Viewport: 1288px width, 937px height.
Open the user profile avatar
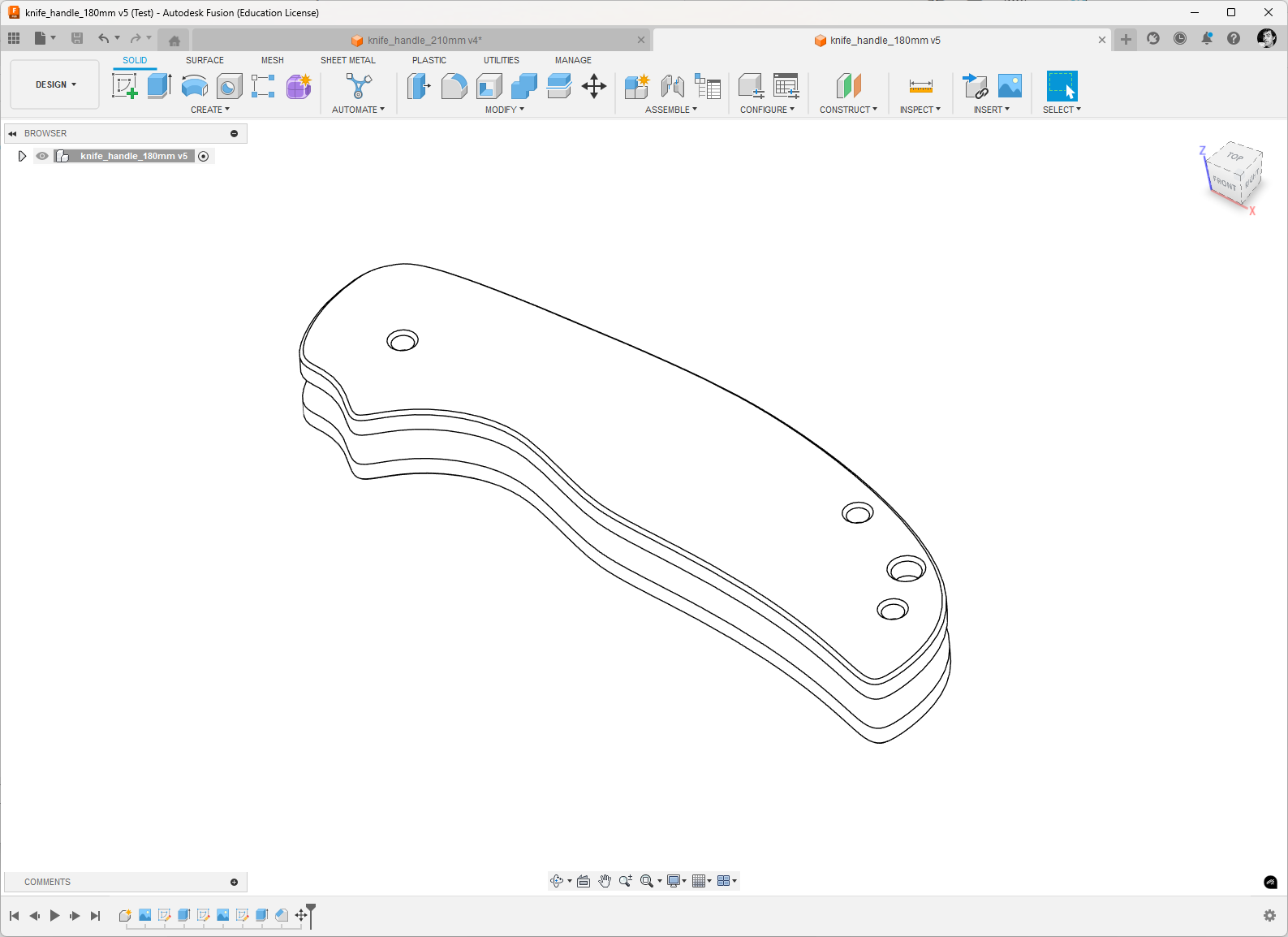point(1266,38)
